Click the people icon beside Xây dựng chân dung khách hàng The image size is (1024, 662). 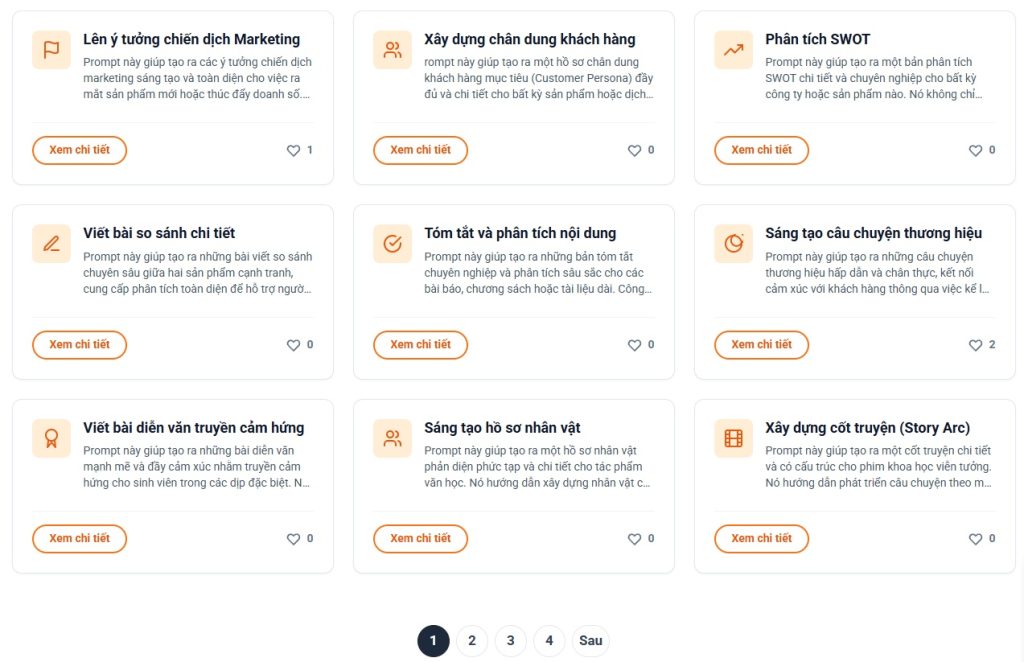coord(392,50)
